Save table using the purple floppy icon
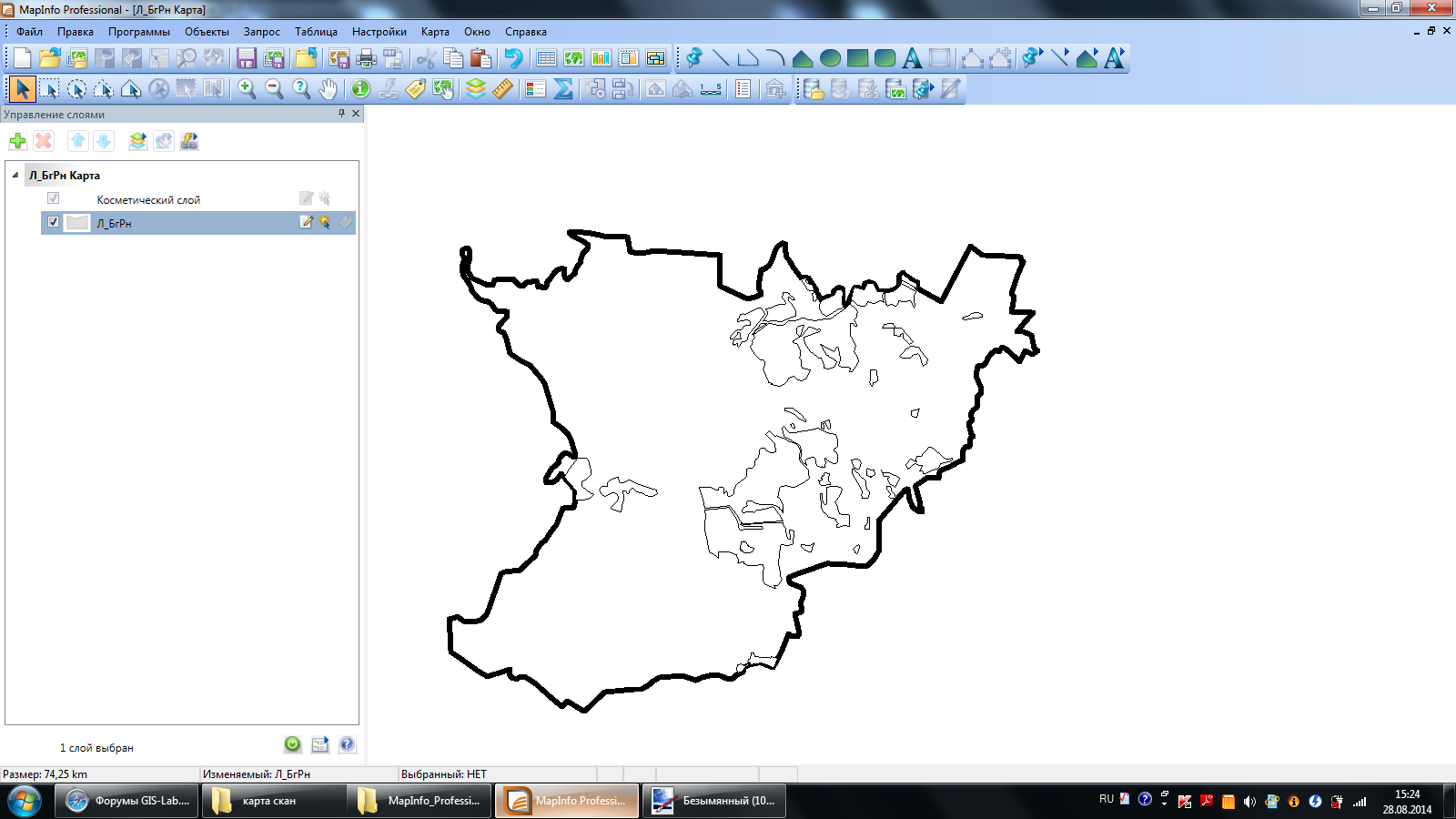The height and width of the screenshot is (819, 1456). coord(247,58)
